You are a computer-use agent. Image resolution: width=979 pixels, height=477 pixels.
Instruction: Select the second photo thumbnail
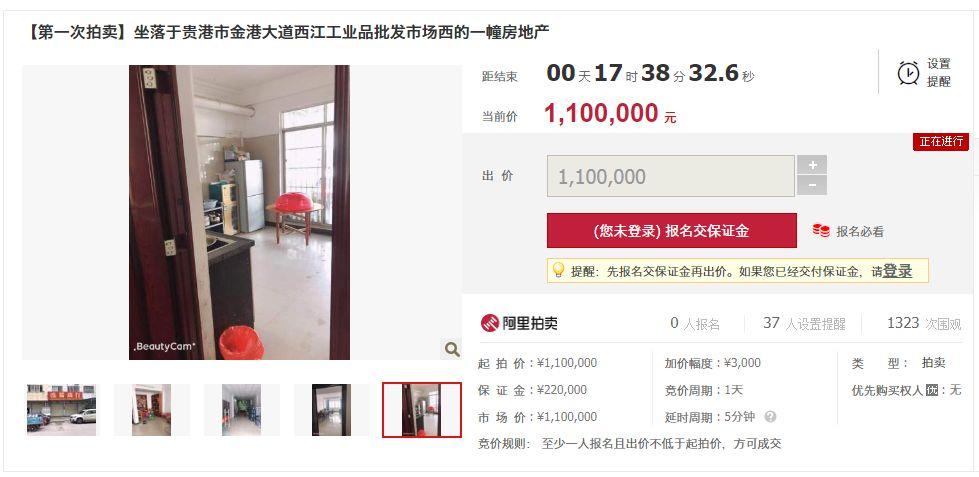pos(152,410)
